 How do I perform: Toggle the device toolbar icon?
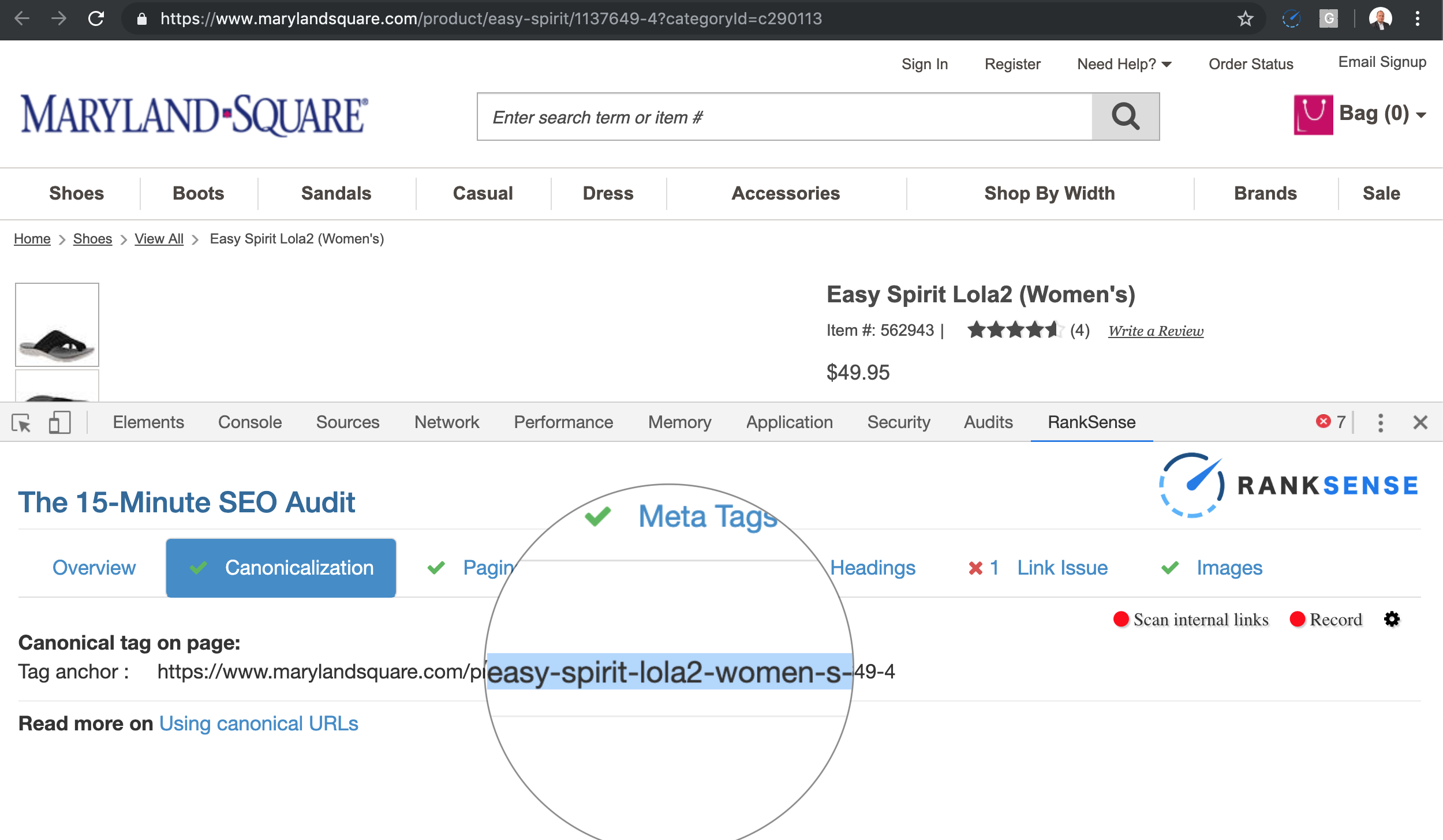[x=59, y=423]
